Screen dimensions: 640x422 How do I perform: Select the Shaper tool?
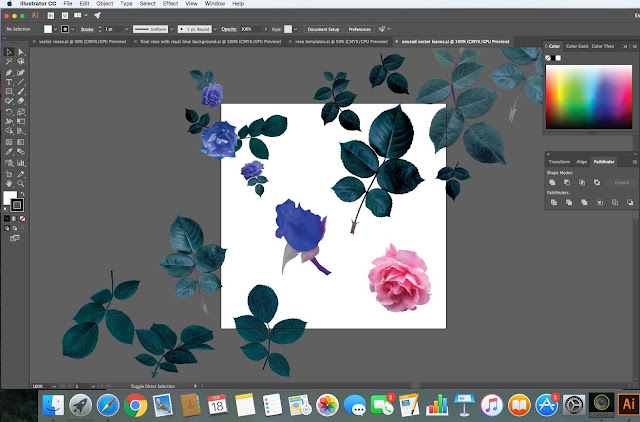point(9,101)
